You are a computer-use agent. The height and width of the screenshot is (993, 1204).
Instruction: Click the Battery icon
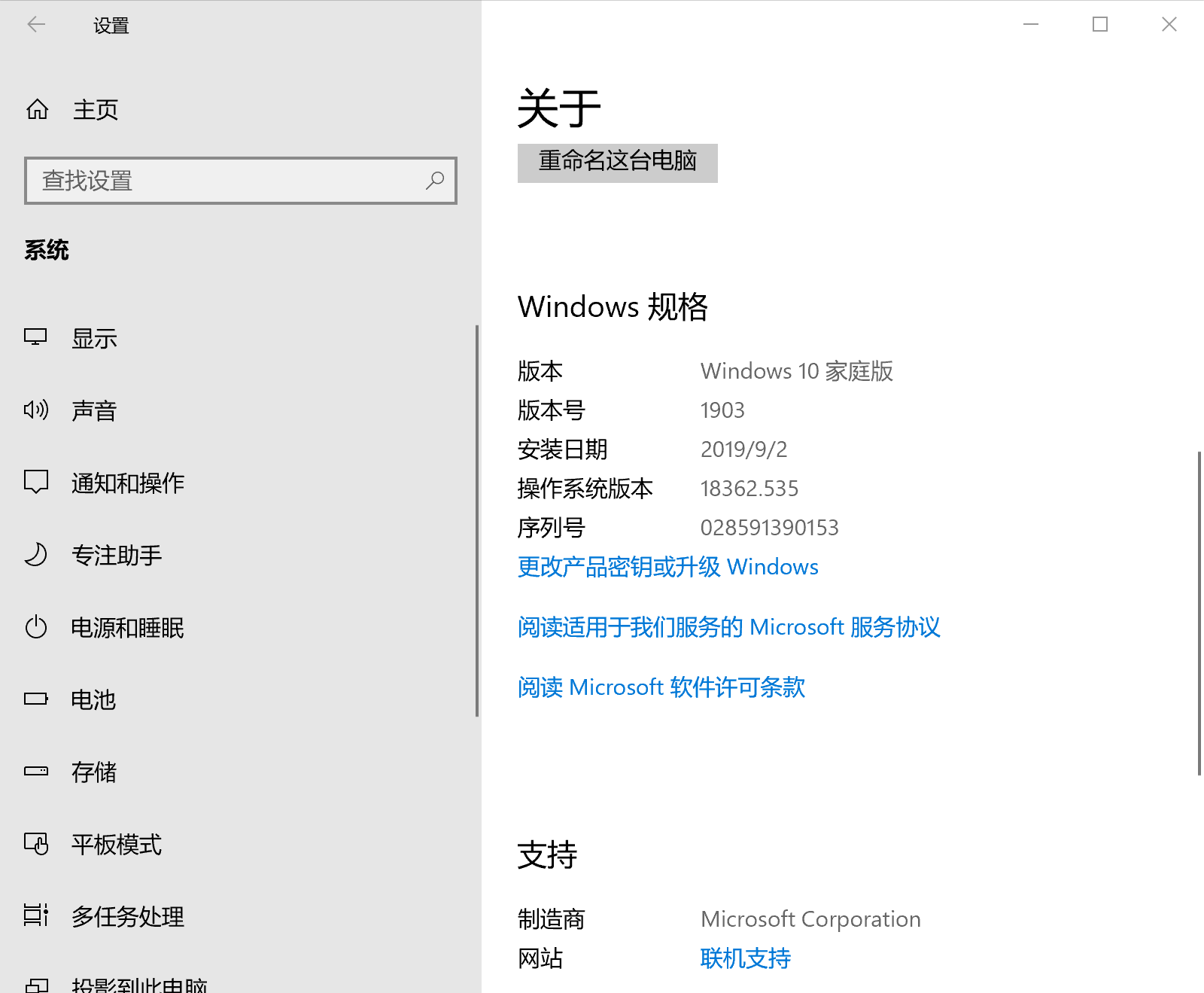point(36,699)
